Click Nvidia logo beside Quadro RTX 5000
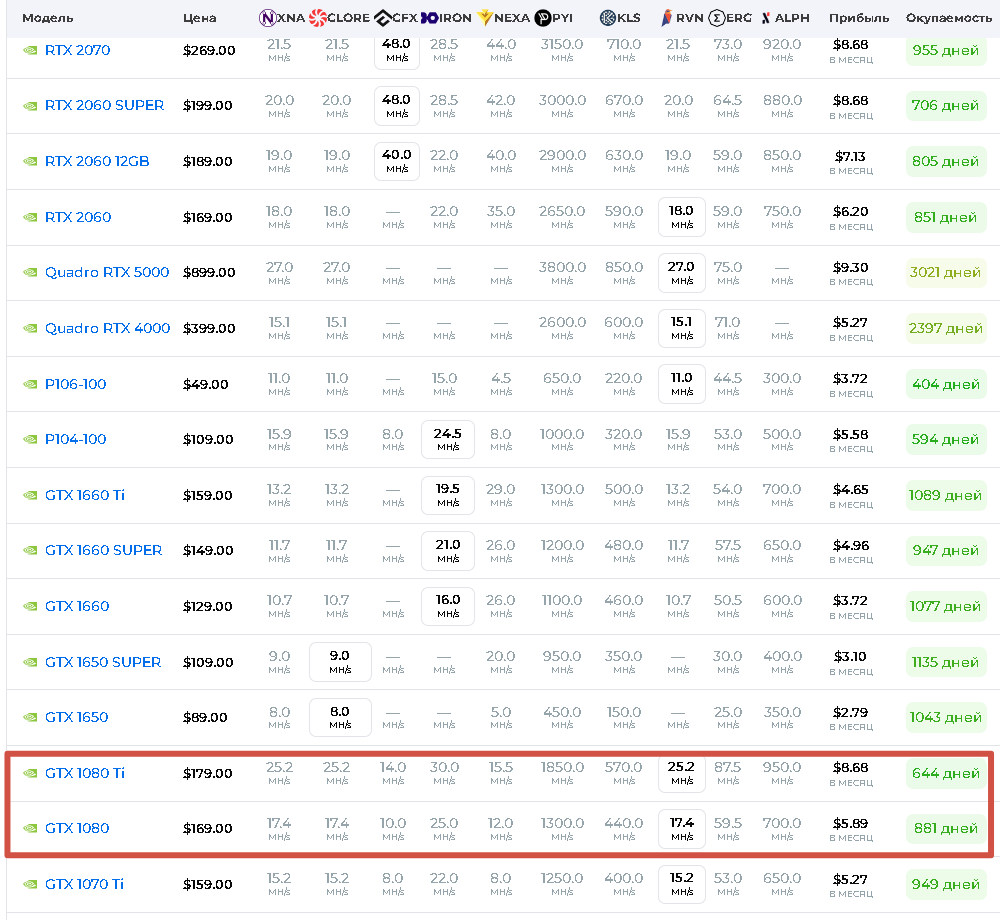The width and height of the screenshot is (1000, 920). point(30,273)
